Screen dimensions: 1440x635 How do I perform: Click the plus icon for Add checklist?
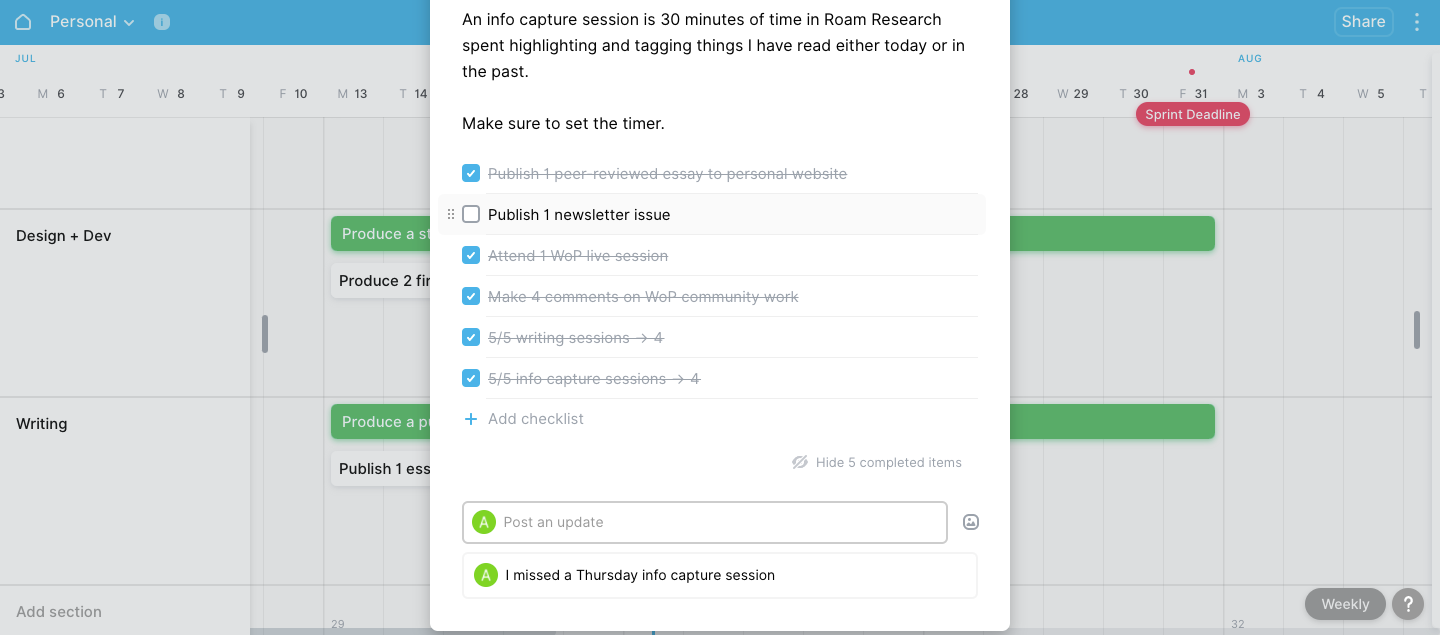coord(471,419)
